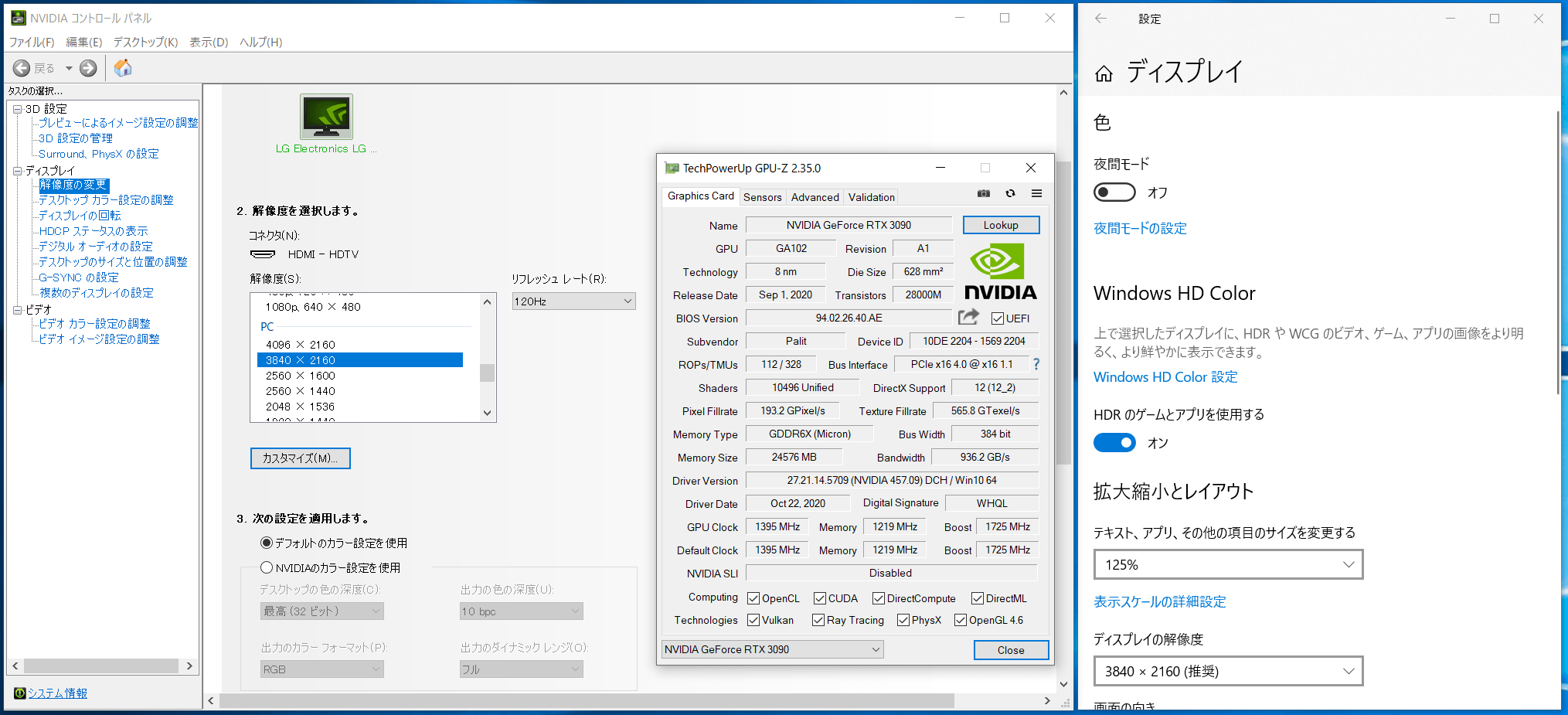
Task: Click the Settings home icon beside ディスプレイ
Action: tap(1104, 73)
